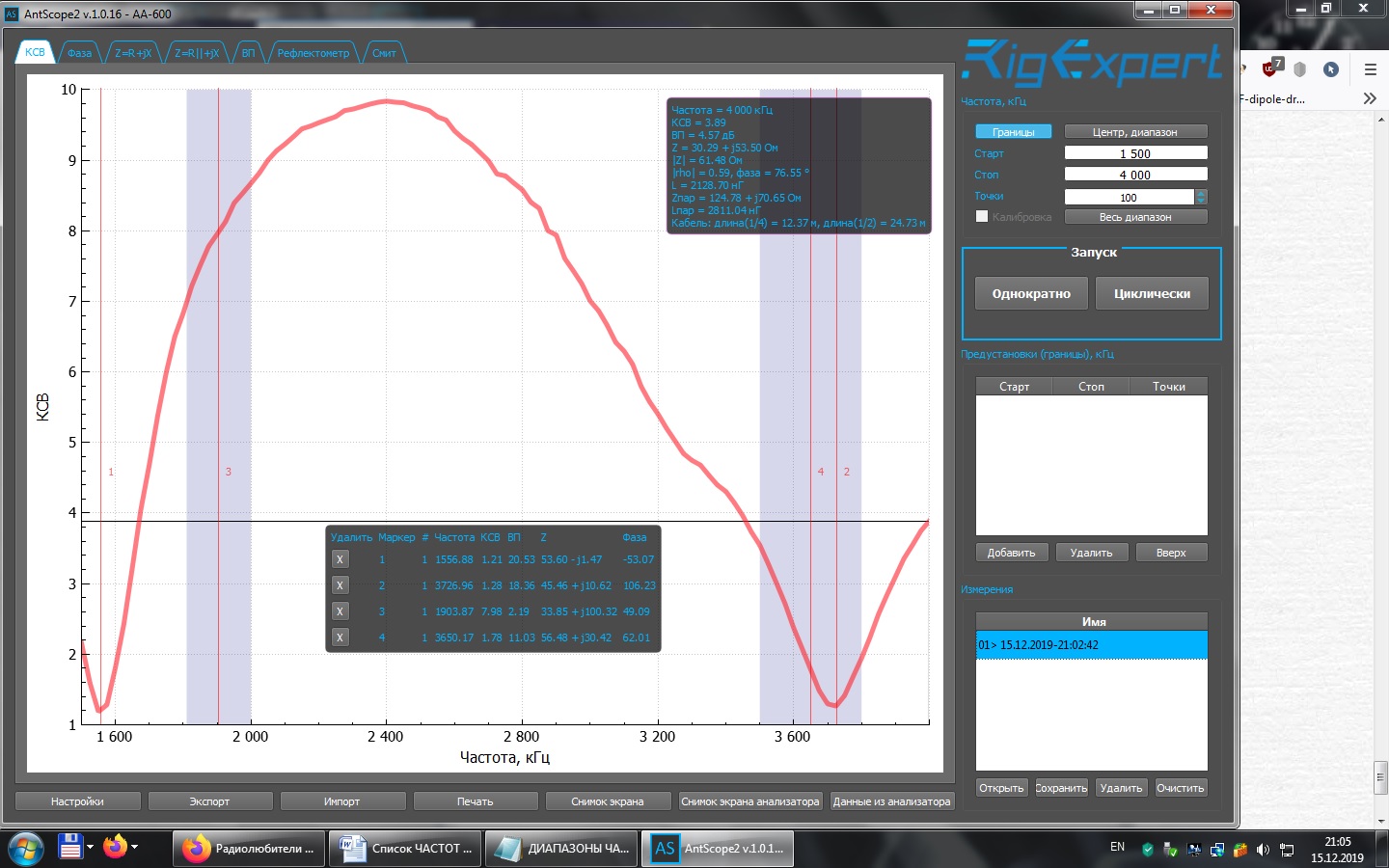The image size is (1389, 868).
Task: Click the volume speaker tray icon
Action: 1263,850
